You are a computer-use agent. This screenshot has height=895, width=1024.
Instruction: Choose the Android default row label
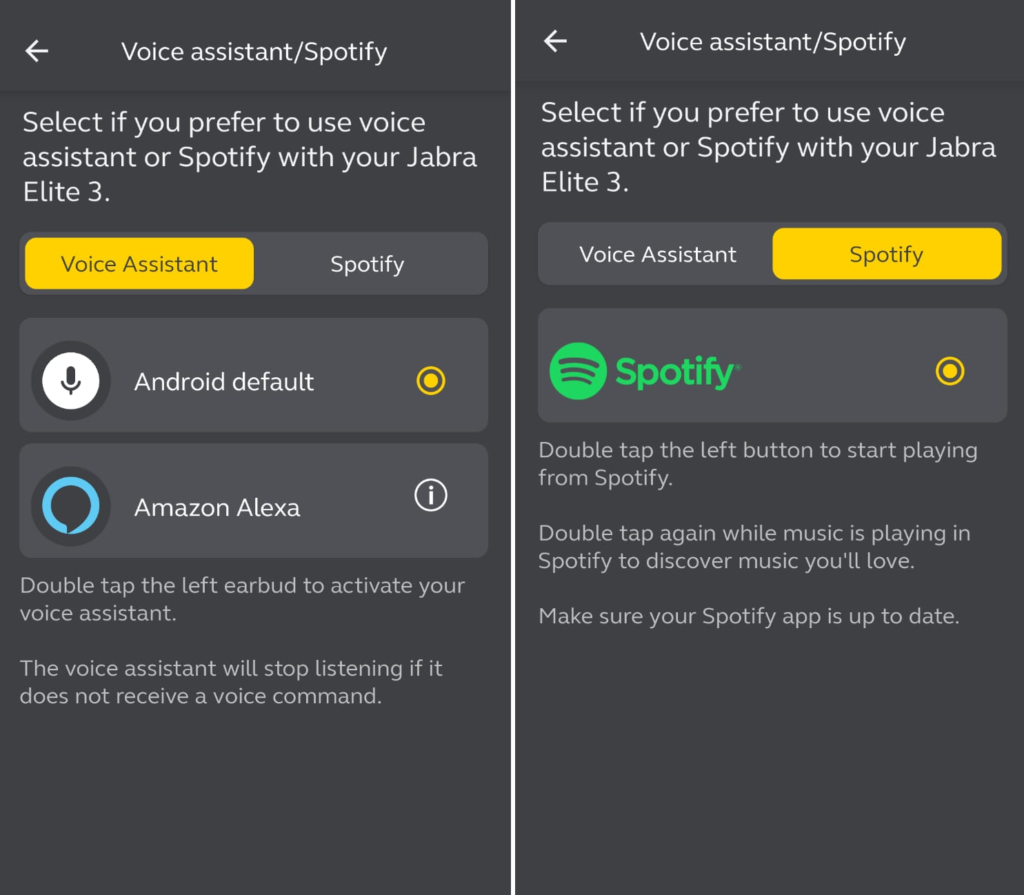tap(224, 382)
